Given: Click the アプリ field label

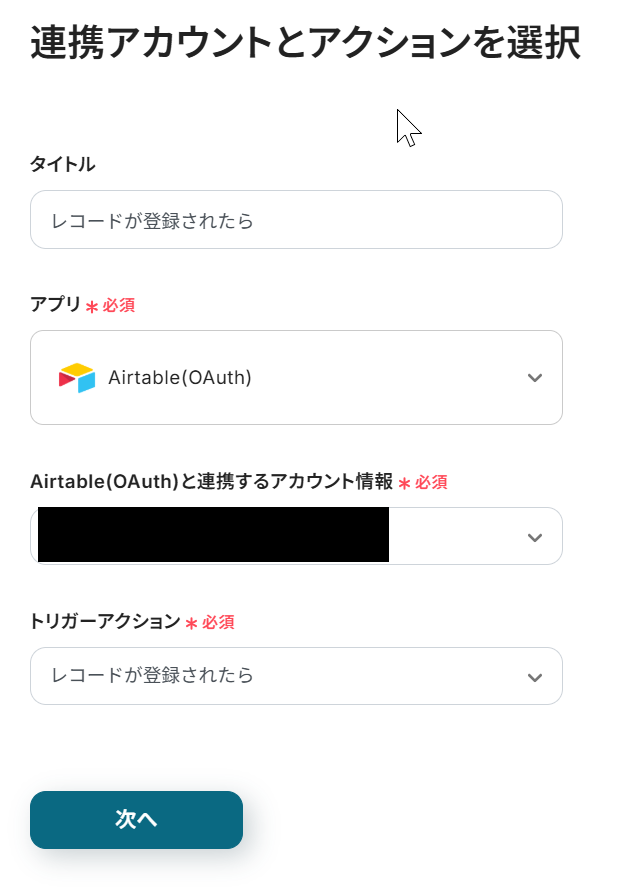Looking at the screenshot, I should point(56,305).
